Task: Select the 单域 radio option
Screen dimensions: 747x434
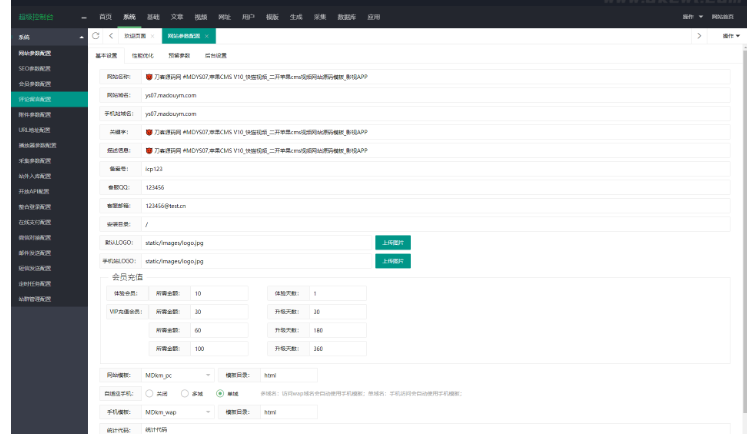Action: click(x=219, y=393)
